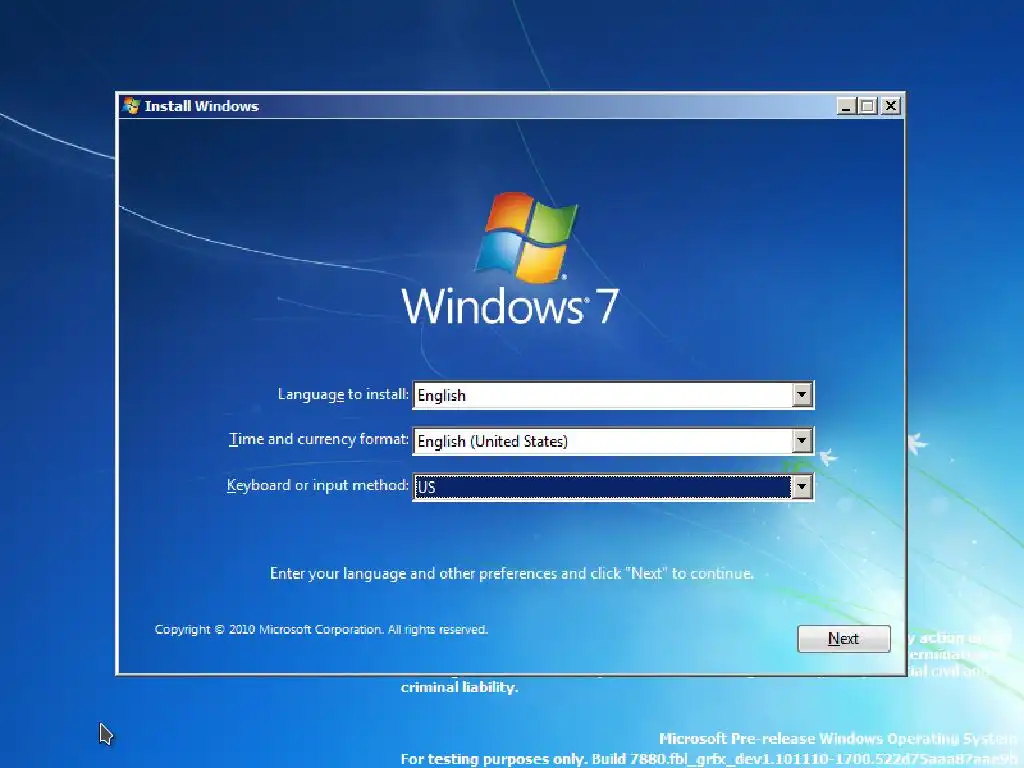Expand the Time and currency format dropdown arrow

click(x=801, y=441)
